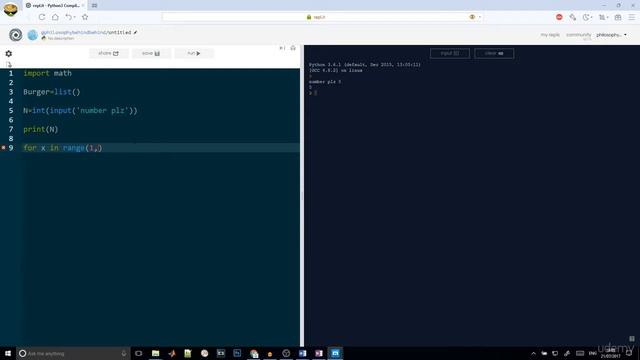Open File Explorer from the taskbar

pyautogui.click(x=156, y=353)
